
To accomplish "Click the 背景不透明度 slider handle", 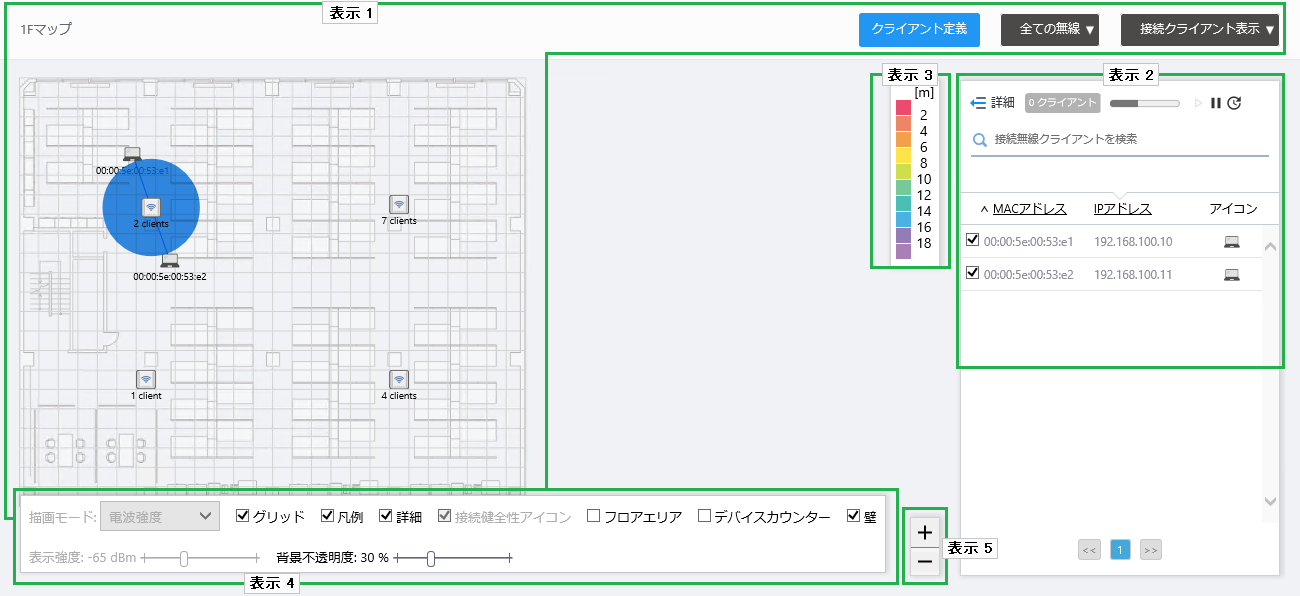I will click(431, 558).
